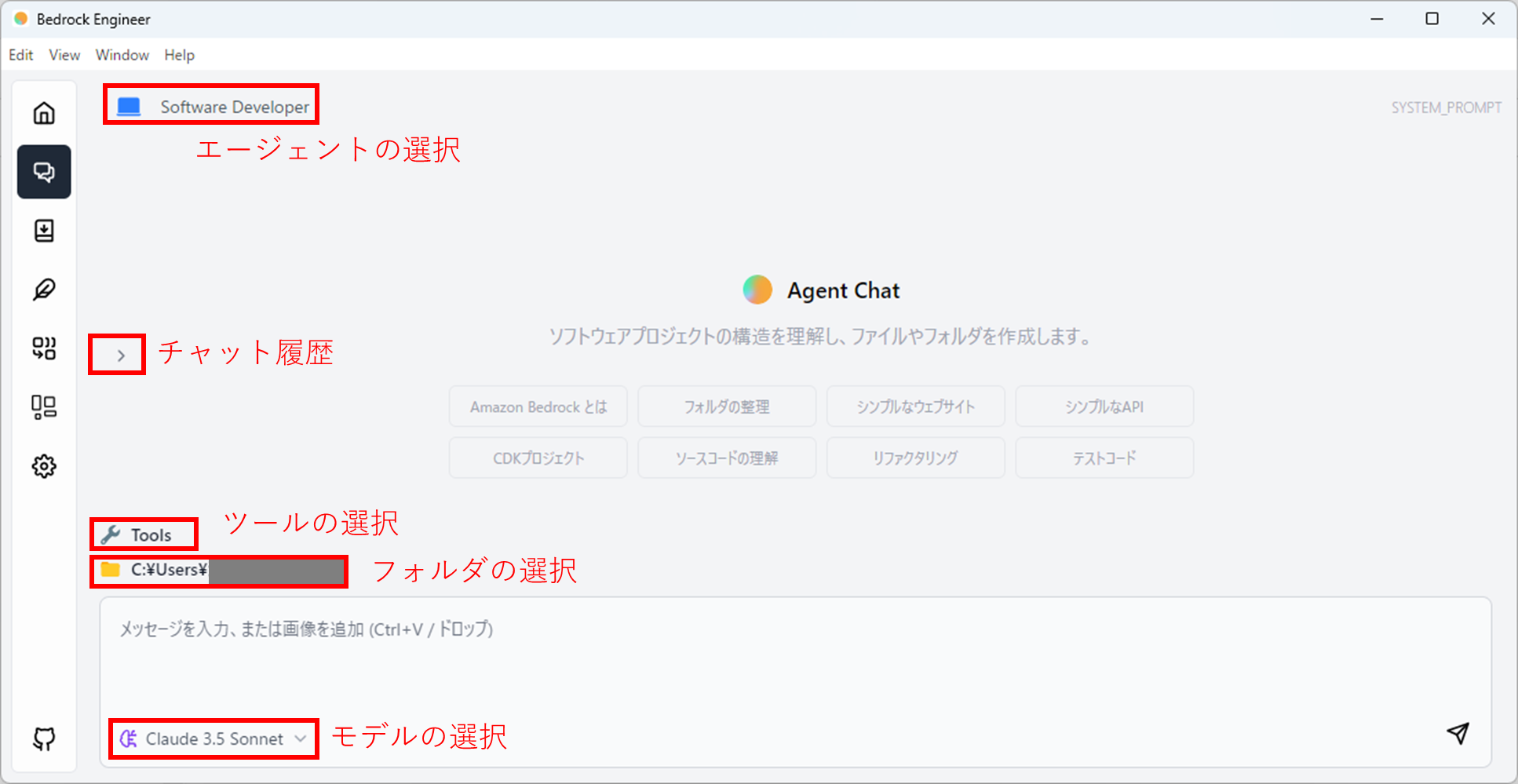
Task: Pick the 'シンプルなウェブサイト' suggestion
Action: [915, 407]
